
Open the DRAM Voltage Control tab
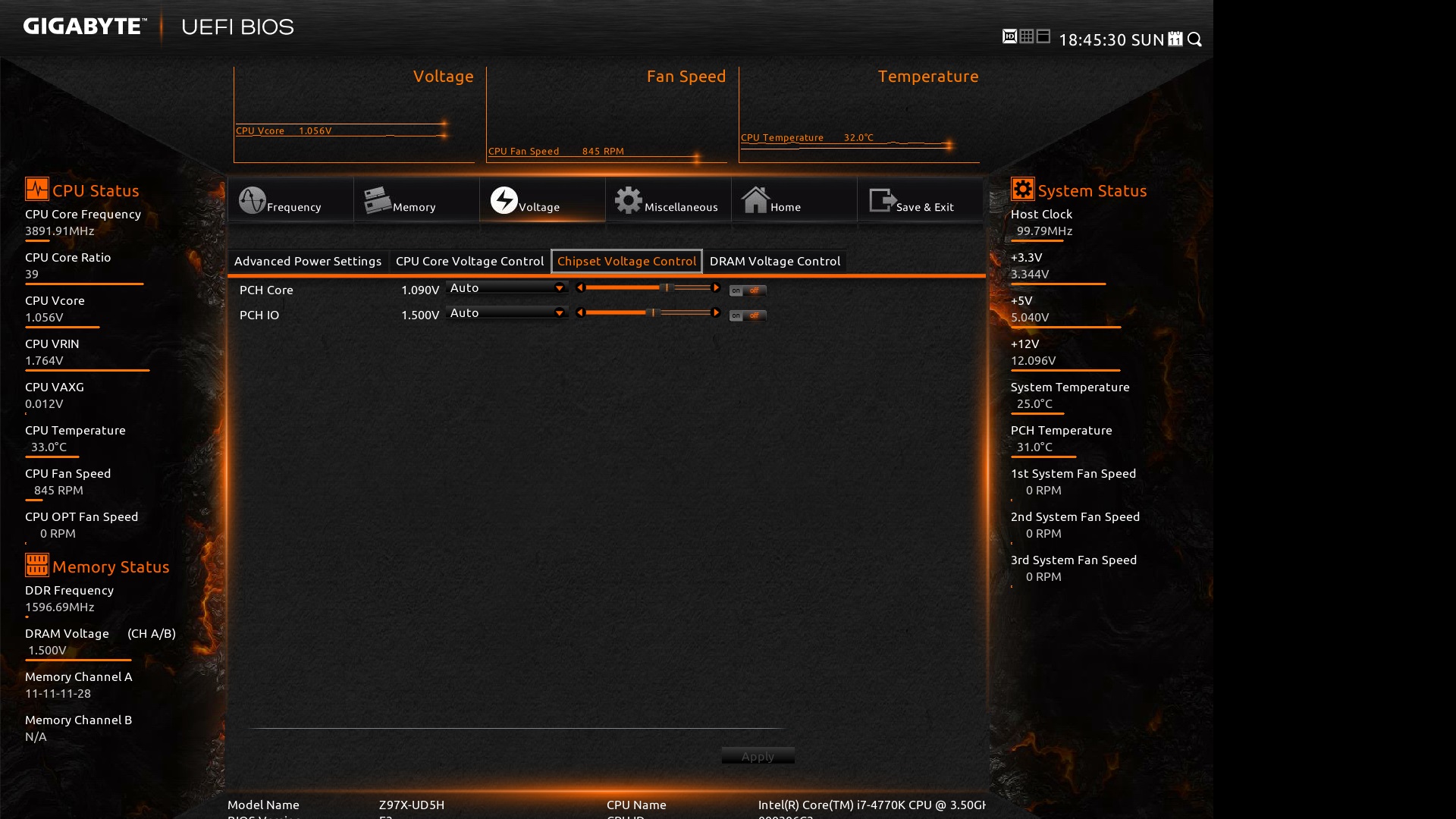774,261
